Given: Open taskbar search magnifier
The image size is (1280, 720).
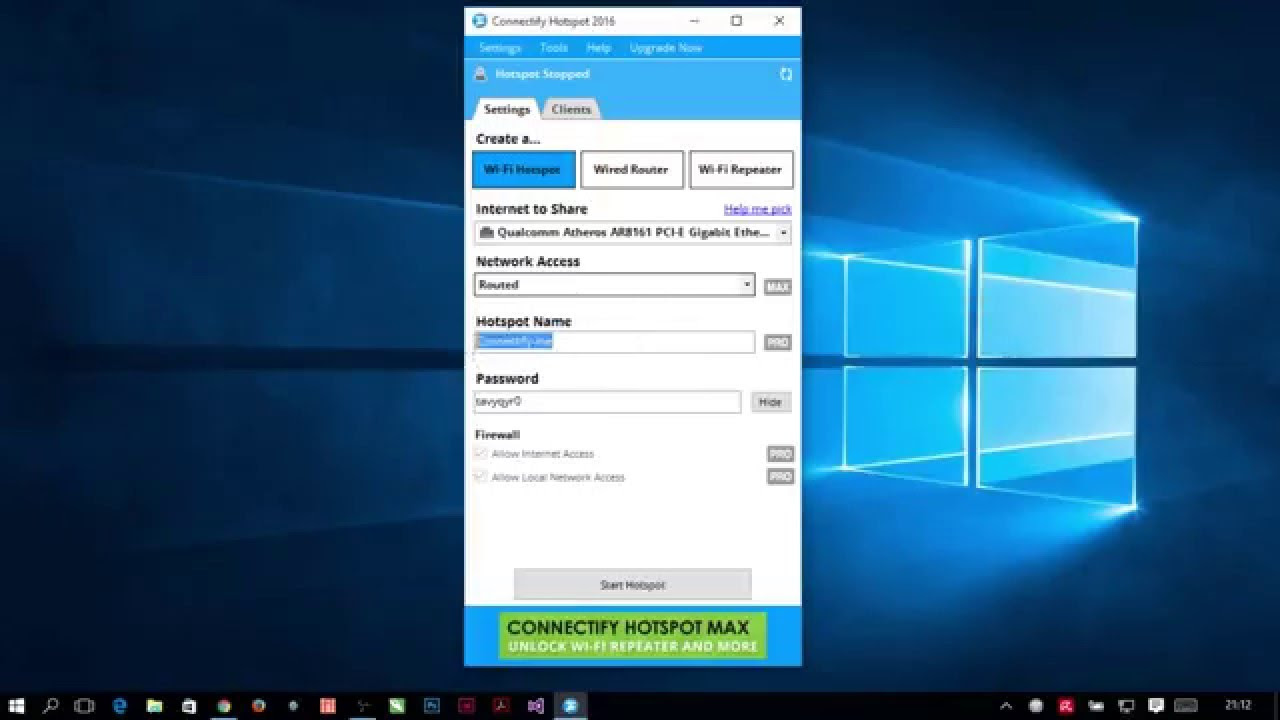Looking at the screenshot, I should [x=51, y=705].
